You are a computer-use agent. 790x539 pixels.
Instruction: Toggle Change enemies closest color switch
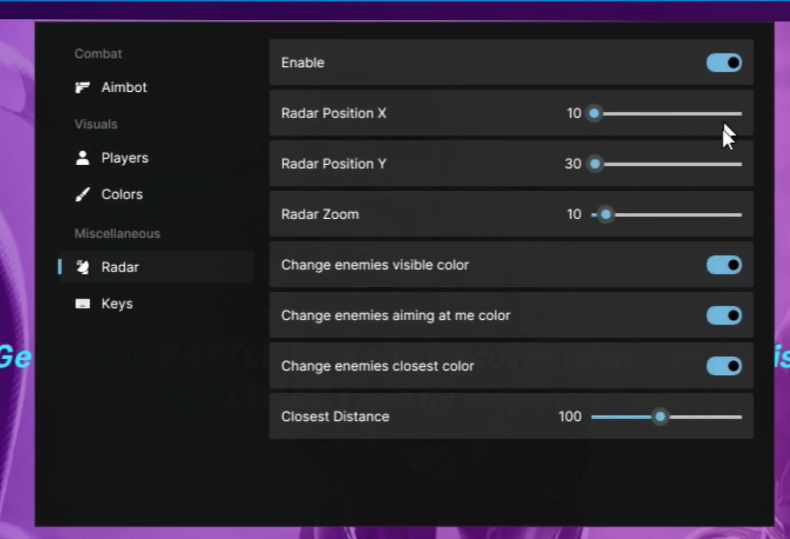click(724, 366)
